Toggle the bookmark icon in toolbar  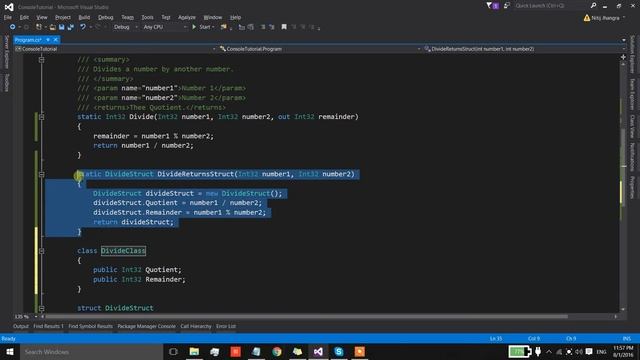click(x=284, y=27)
